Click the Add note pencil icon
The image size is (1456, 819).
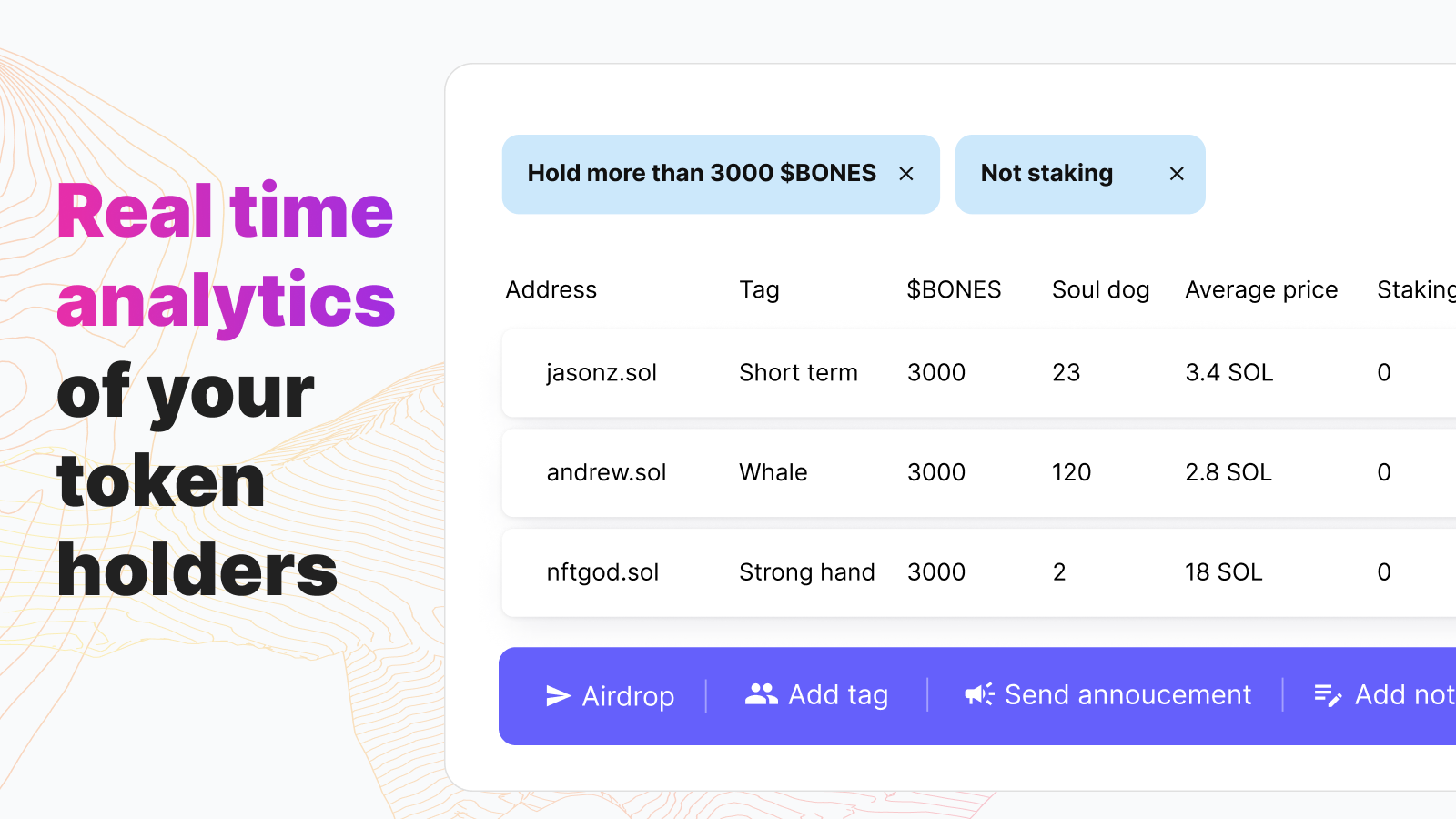1328,696
